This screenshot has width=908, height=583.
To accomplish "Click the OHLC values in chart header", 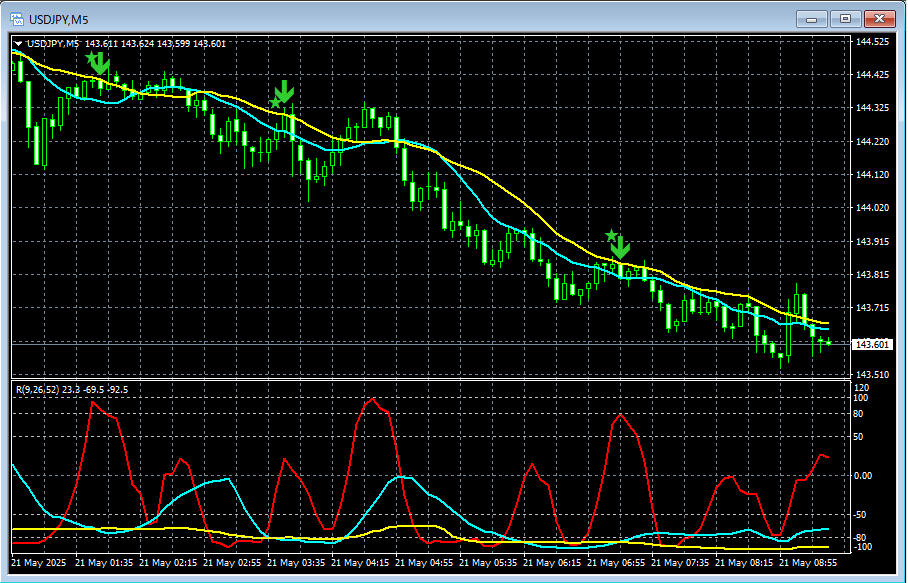I will pos(155,43).
